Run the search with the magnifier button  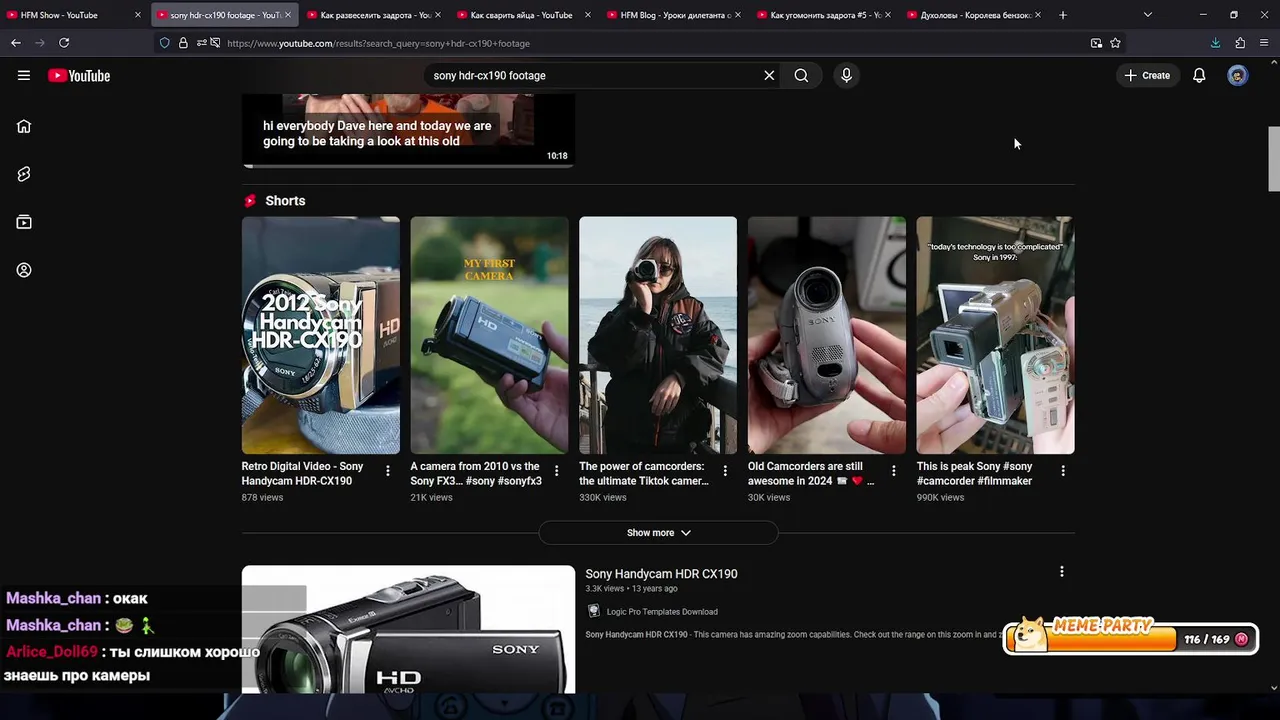[x=801, y=75]
